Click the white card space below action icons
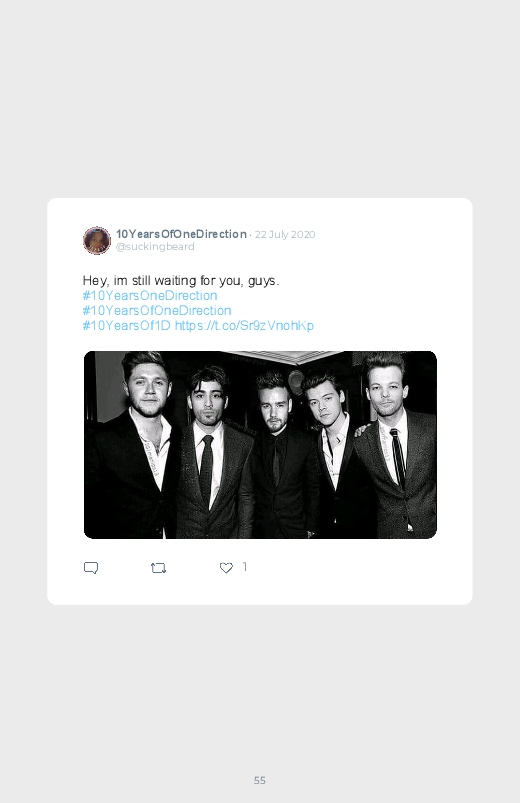Image resolution: width=520 pixels, height=803 pixels. point(260,591)
